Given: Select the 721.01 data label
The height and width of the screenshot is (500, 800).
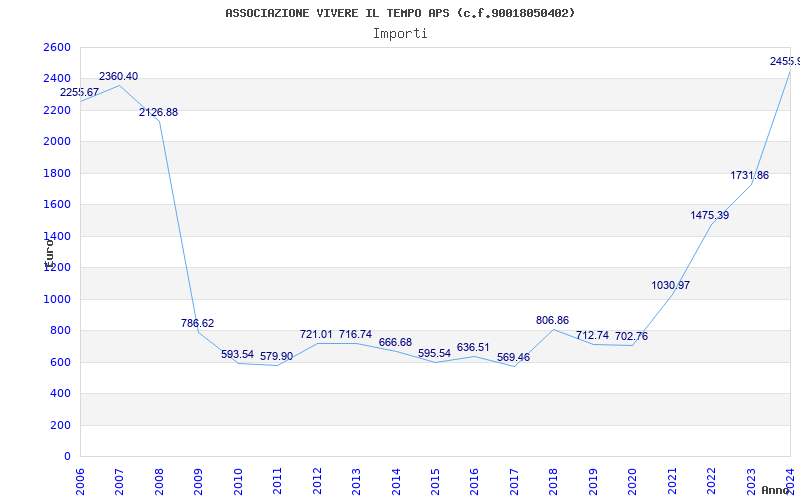Looking at the screenshot, I should (x=316, y=335).
